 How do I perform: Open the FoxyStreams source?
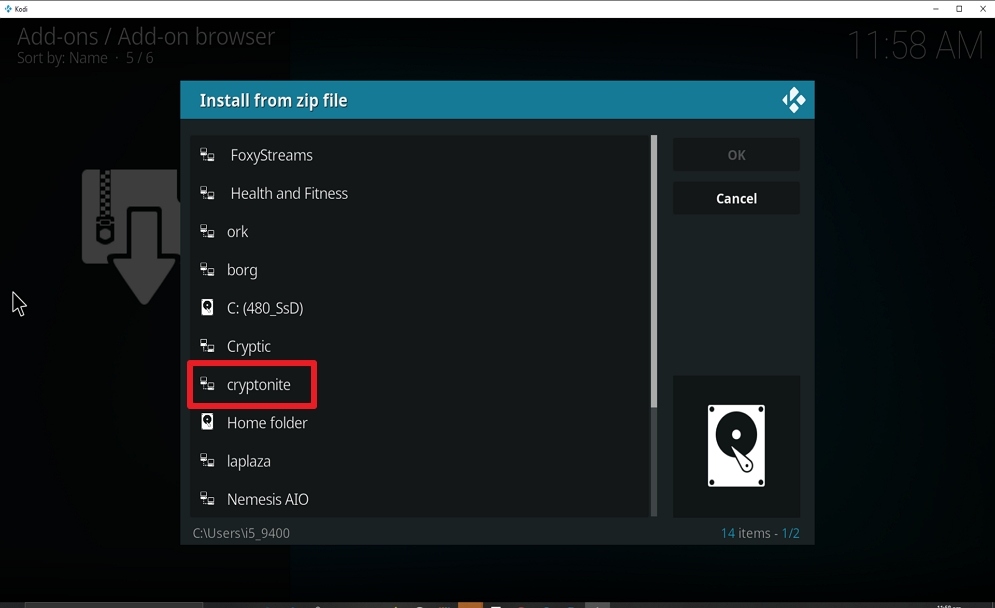pyautogui.click(x=420, y=155)
